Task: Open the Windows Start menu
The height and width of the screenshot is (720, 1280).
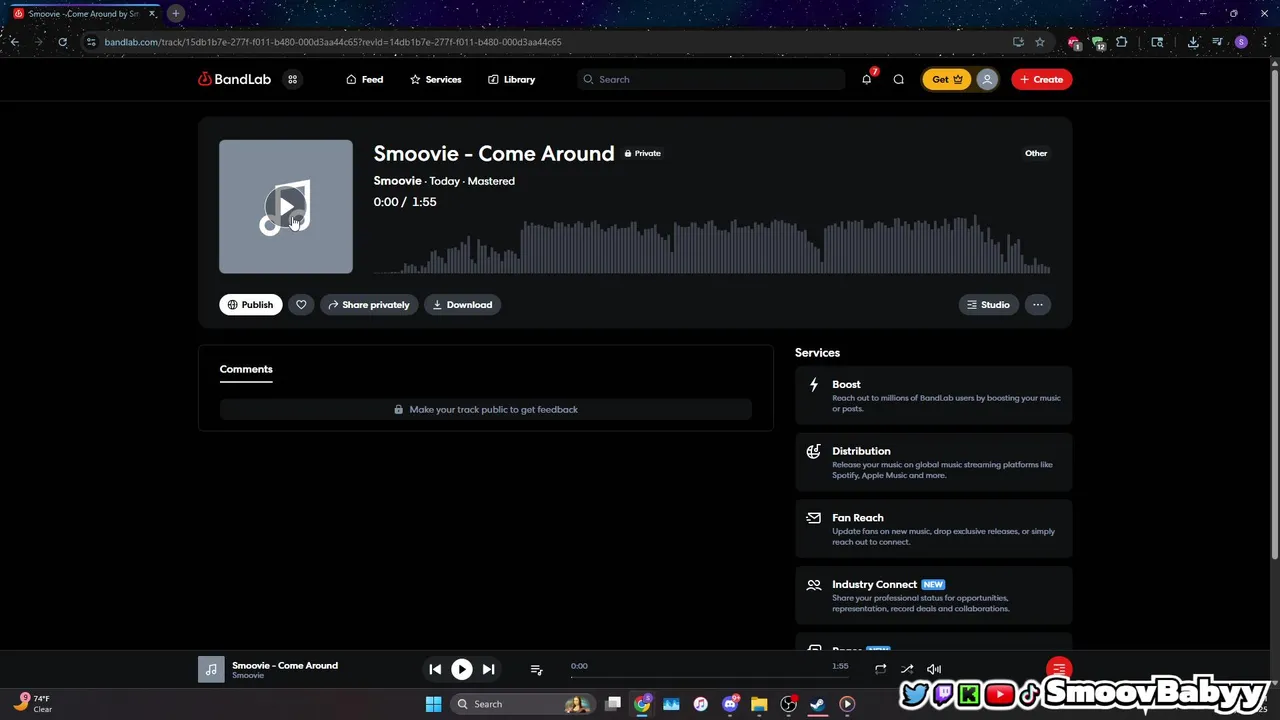Action: point(433,704)
